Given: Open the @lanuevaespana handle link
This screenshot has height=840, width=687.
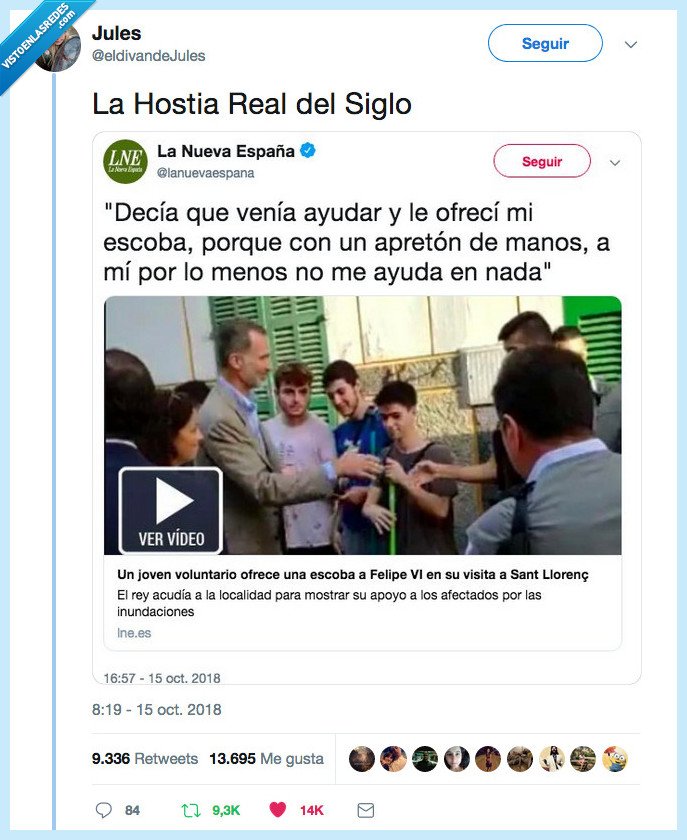Looking at the screenshot, I should pos(205,173).
